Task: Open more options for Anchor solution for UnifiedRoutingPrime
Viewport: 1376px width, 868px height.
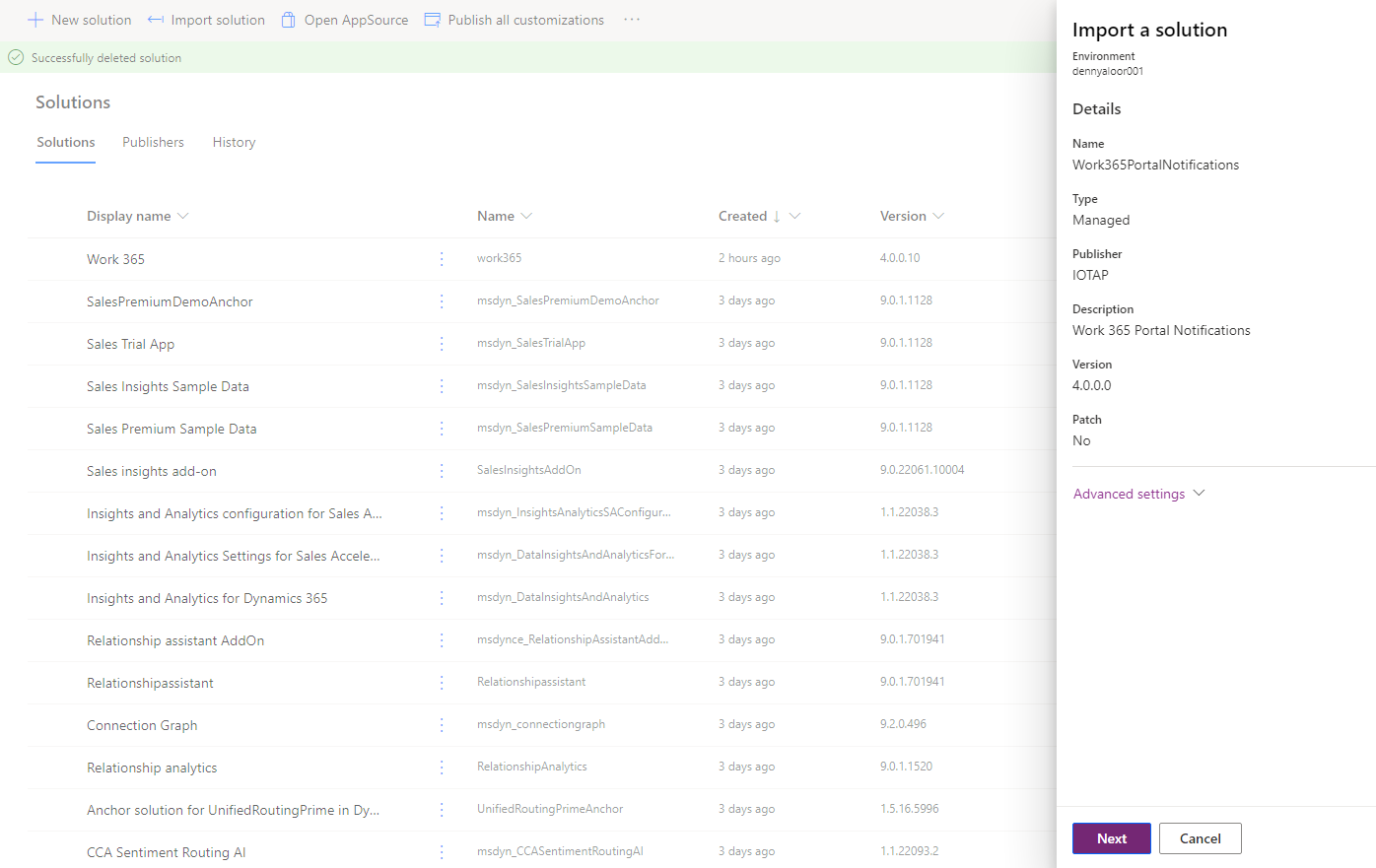Action: click(x=442, y=810)
